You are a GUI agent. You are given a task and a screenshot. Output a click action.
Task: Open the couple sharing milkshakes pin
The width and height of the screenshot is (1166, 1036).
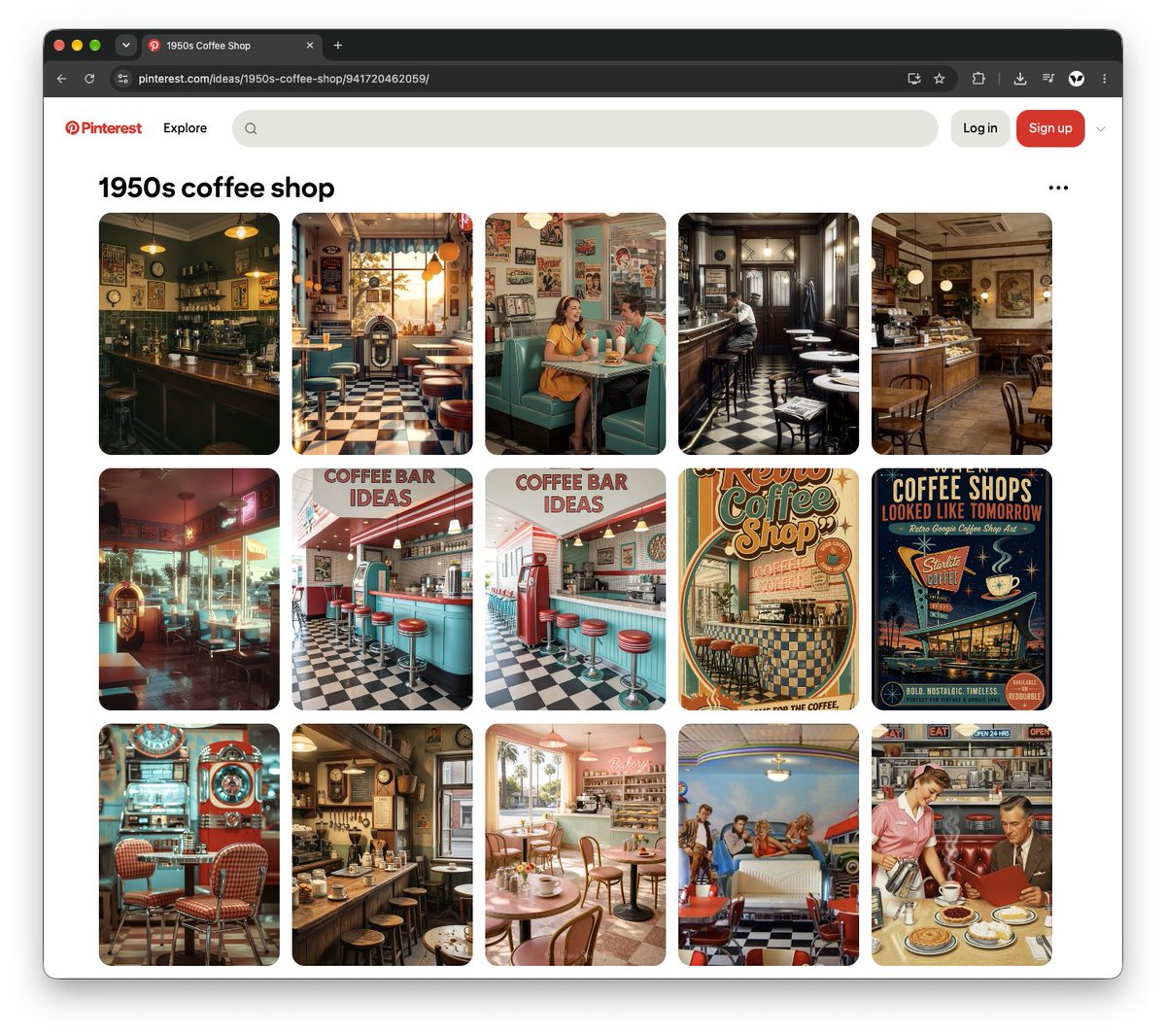[575, 333]
